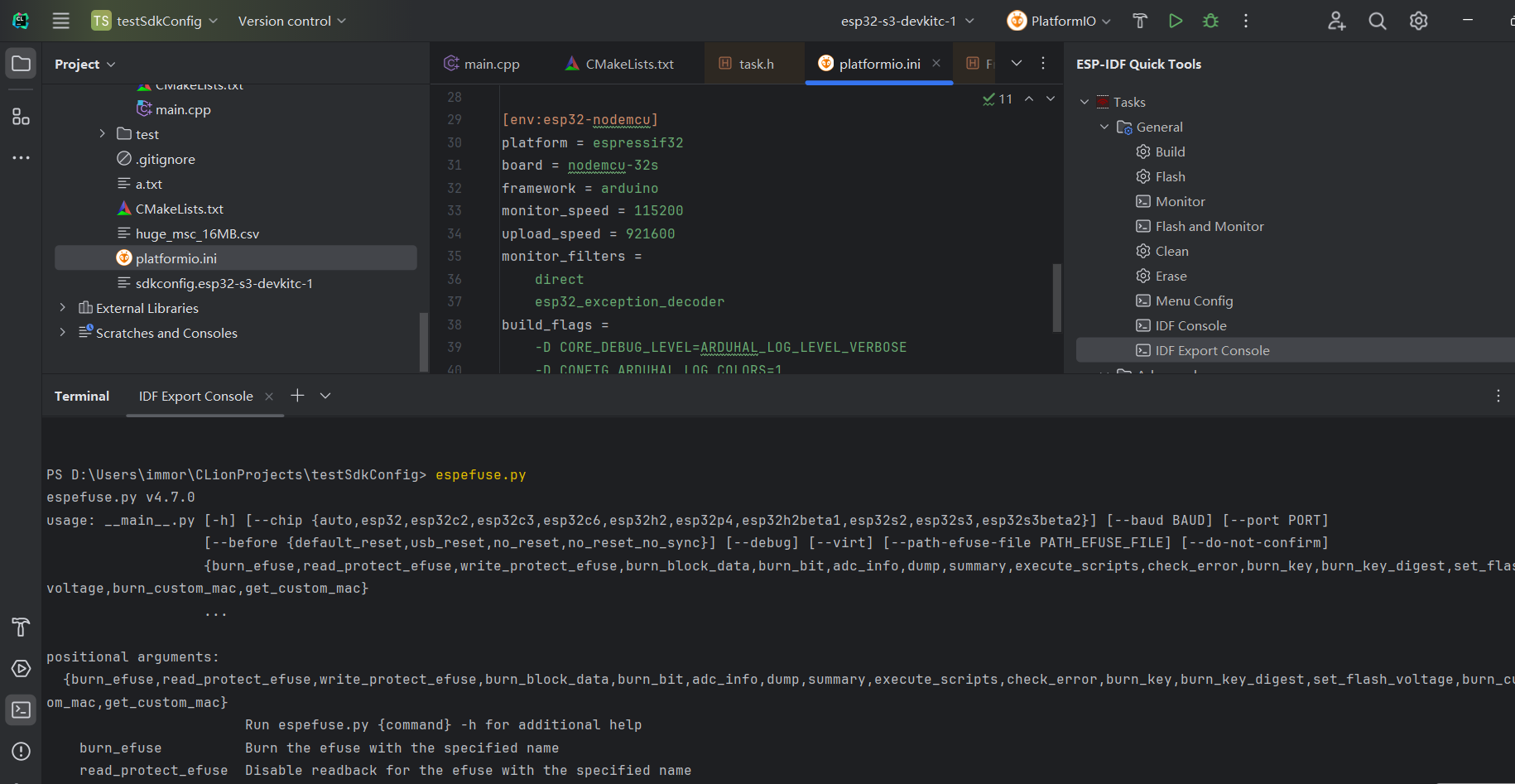
Task: Collapse the Tasks node in Quick Tools
Action: coord(1085,102)
